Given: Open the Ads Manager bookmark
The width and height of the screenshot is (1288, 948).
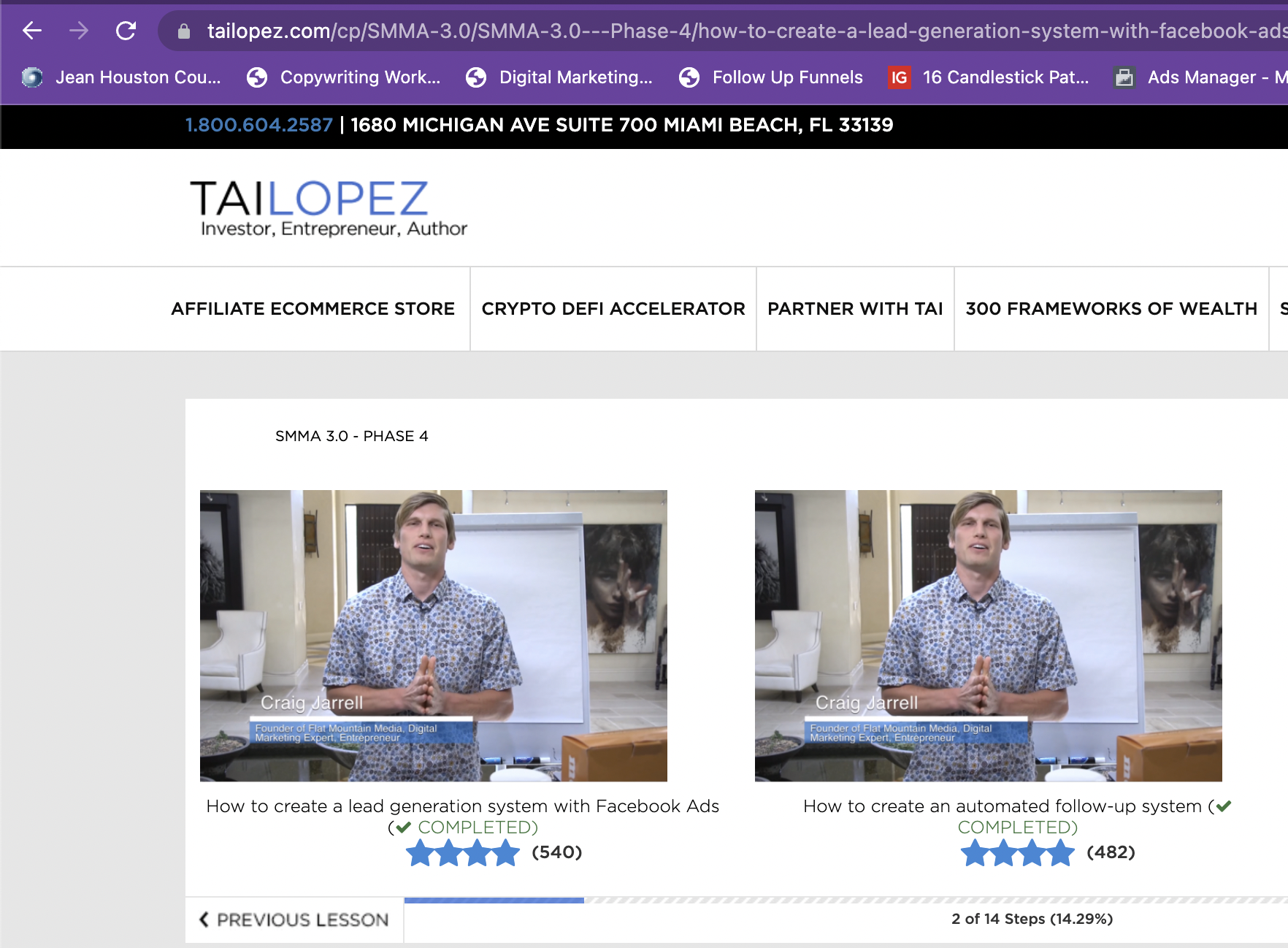Looking at the screenshot, I should pos(1200,77).
